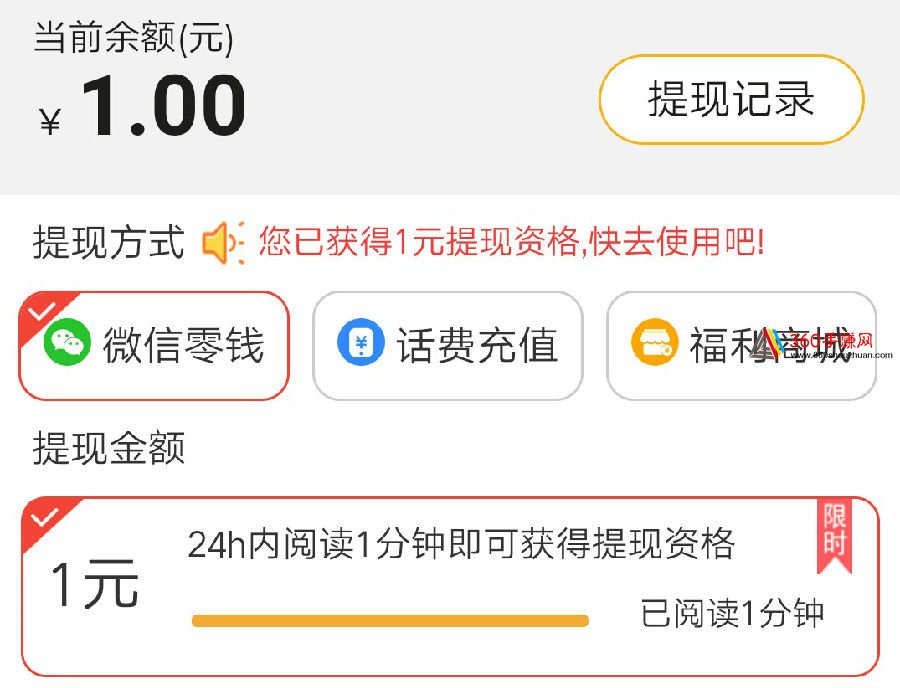Select 话费充值 withdrawal method
900x688 pixels.
448,345
